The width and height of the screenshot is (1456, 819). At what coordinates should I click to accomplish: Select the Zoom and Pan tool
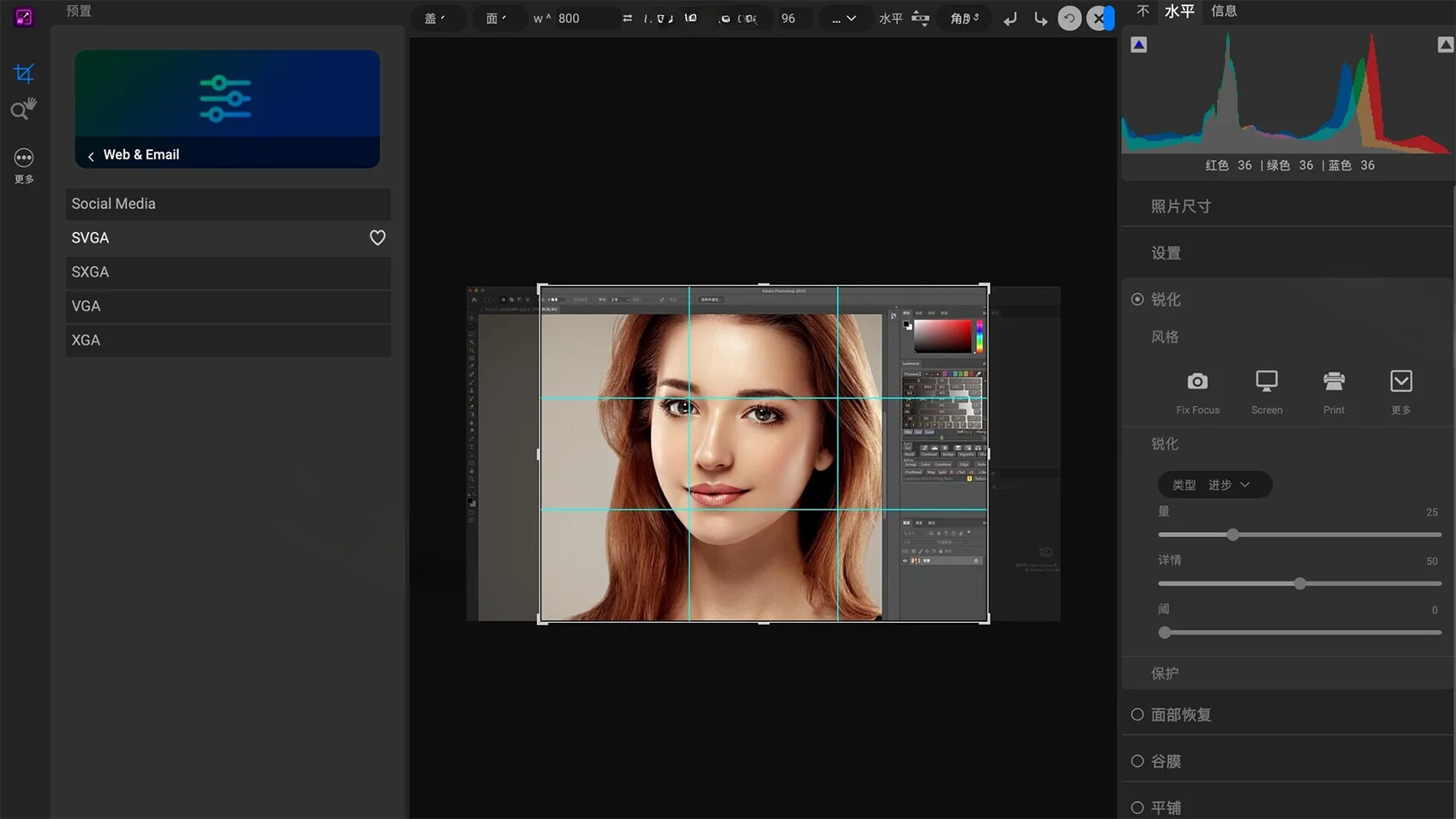[x=23, y=109]
